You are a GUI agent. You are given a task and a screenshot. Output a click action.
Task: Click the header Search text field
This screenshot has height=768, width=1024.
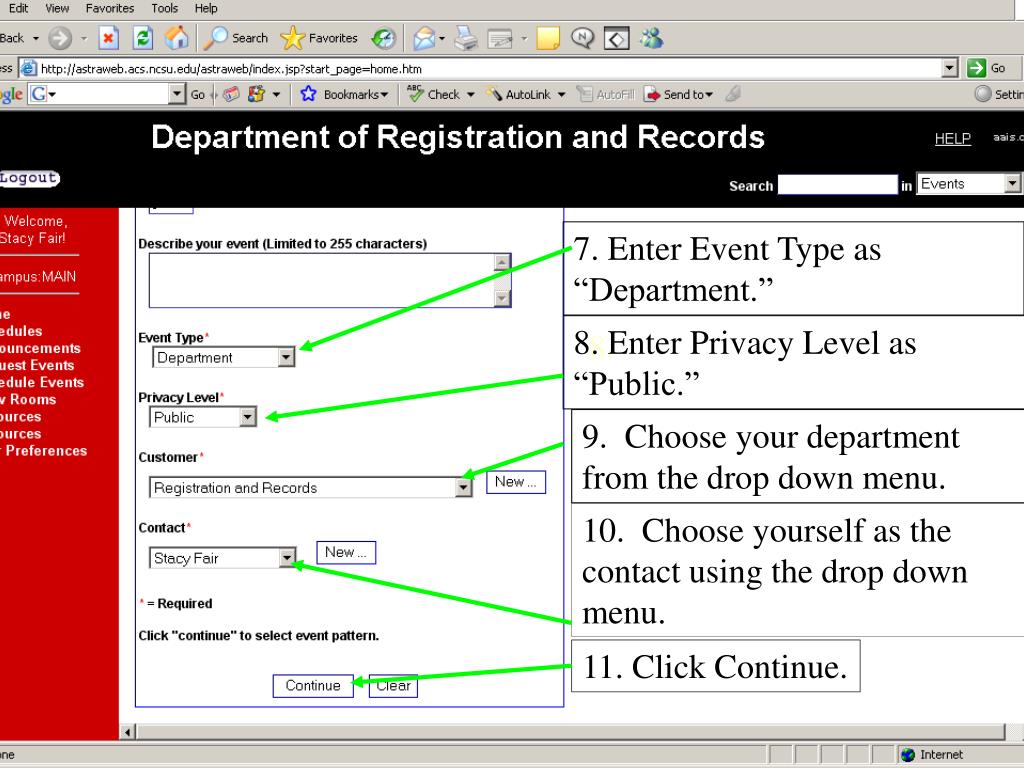click(x=837, y=185)
